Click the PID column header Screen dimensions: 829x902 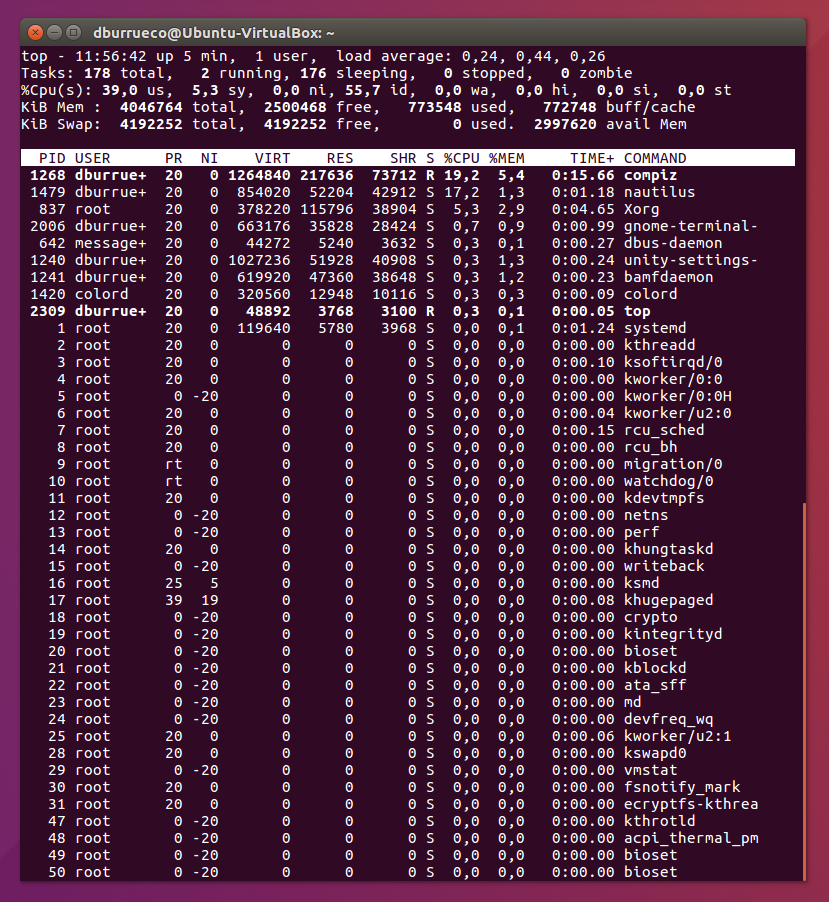click(x=52, y=158)
